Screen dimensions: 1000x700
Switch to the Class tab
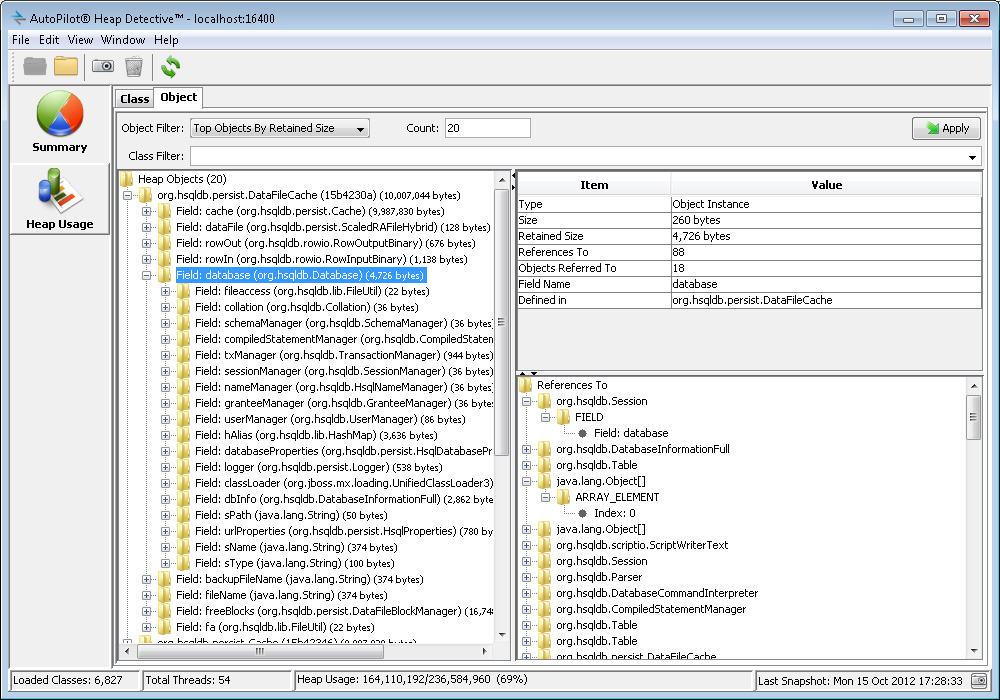[x=135, y=99]
